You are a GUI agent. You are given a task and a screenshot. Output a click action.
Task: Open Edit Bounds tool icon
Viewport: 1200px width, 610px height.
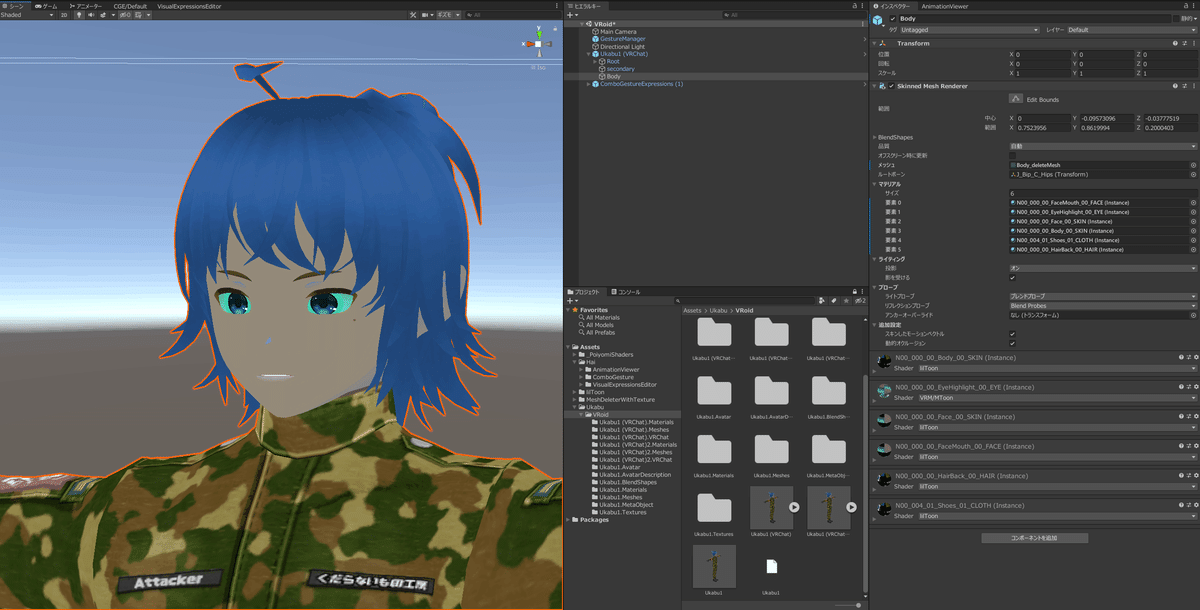[x=1015, y=99]
